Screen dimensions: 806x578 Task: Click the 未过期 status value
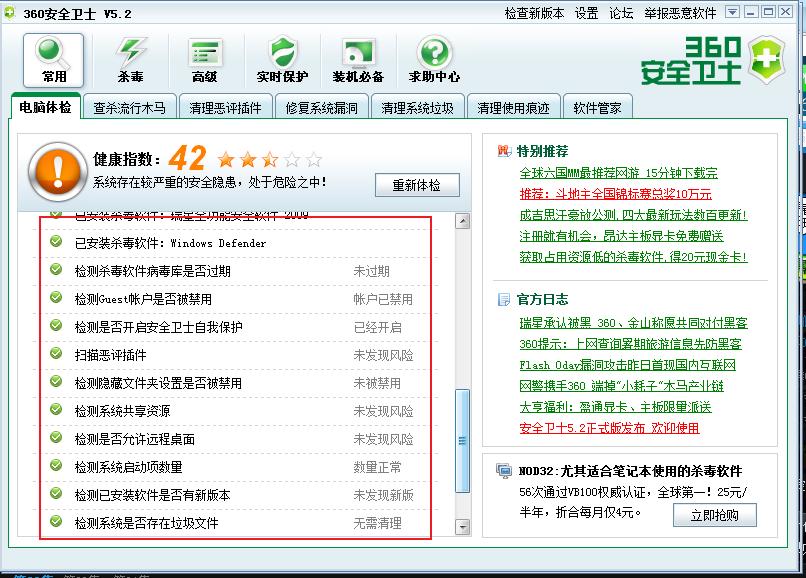coord(371,272)
